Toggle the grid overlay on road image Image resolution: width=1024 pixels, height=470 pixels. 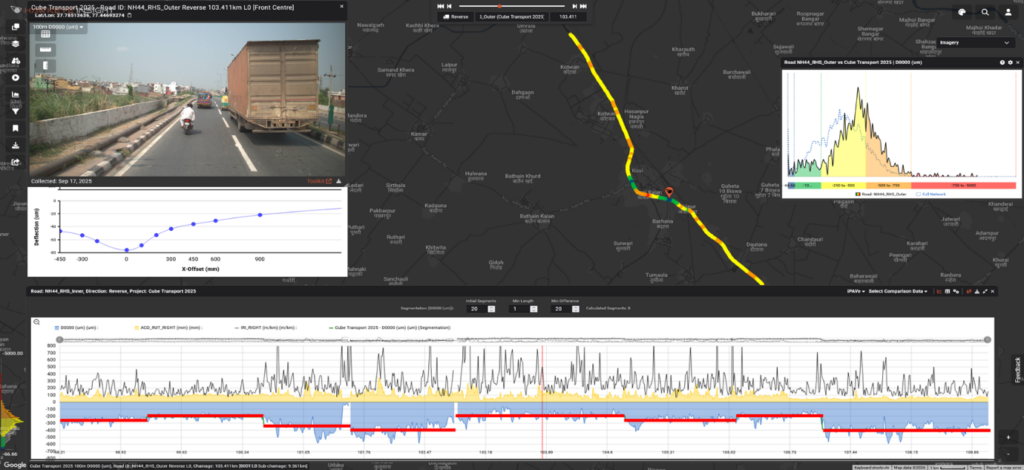coord(47,35)
